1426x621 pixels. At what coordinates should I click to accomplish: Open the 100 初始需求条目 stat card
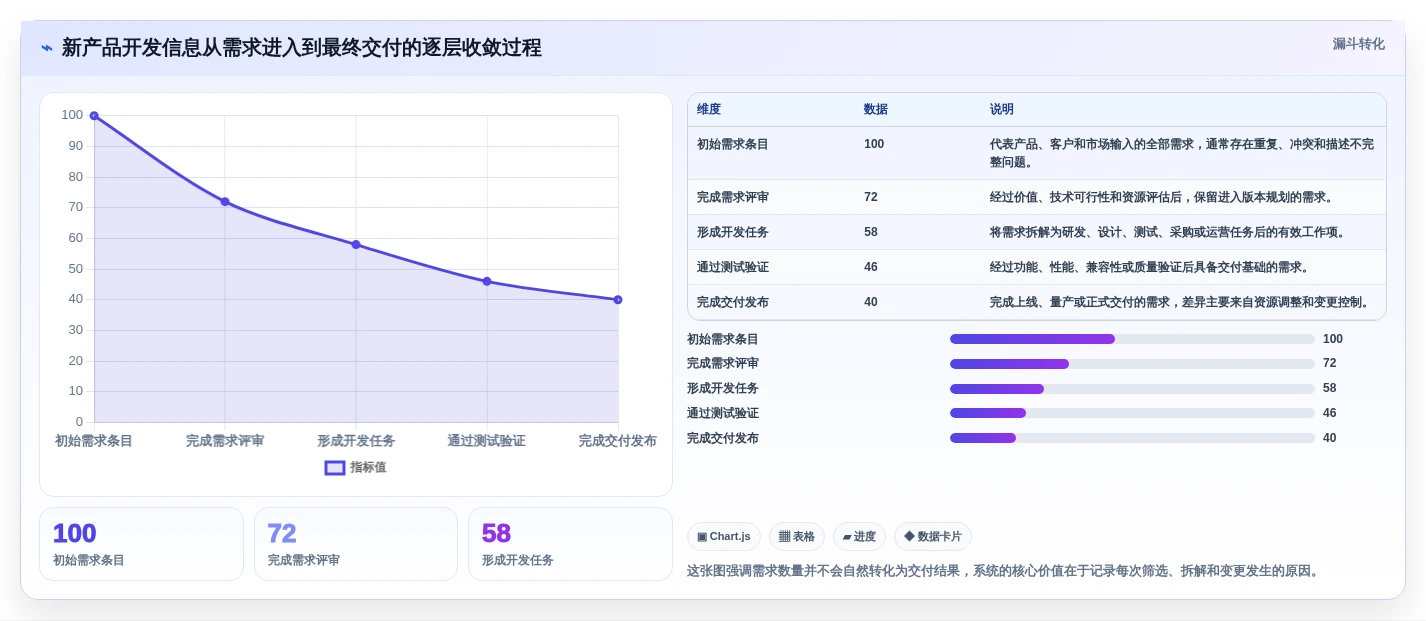141,544
